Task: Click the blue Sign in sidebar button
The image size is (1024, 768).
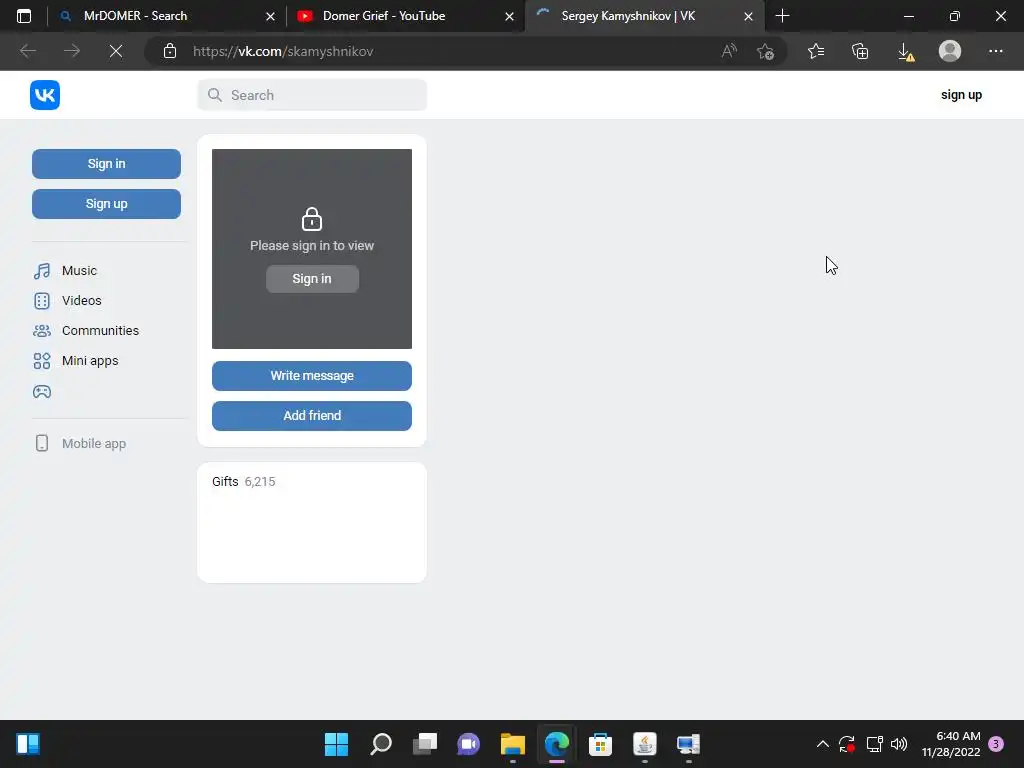Action: click(x=106, y=164)
